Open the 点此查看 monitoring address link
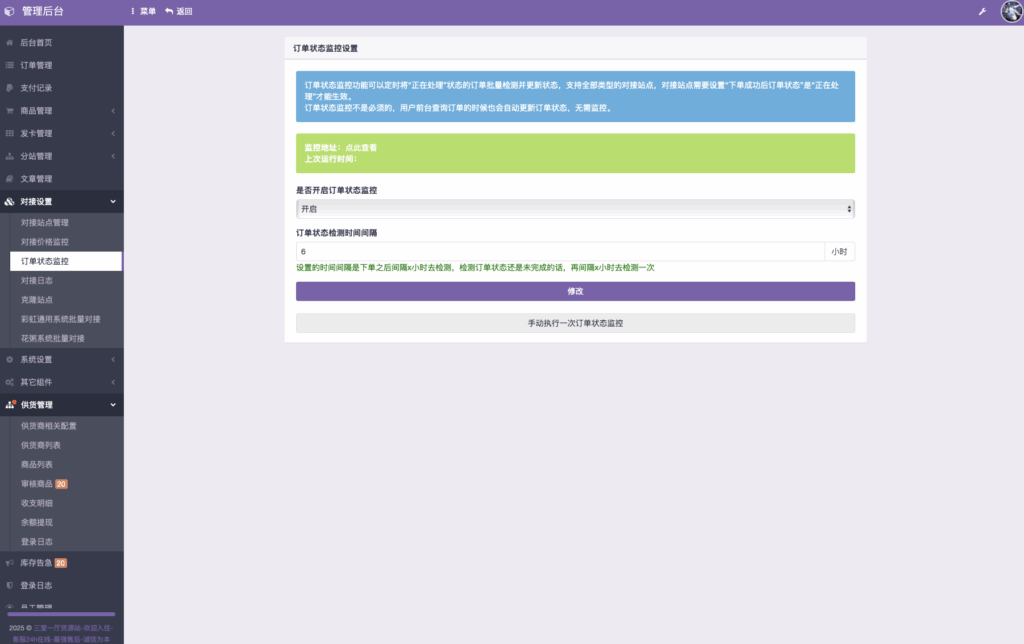 (x=361, y=148)
